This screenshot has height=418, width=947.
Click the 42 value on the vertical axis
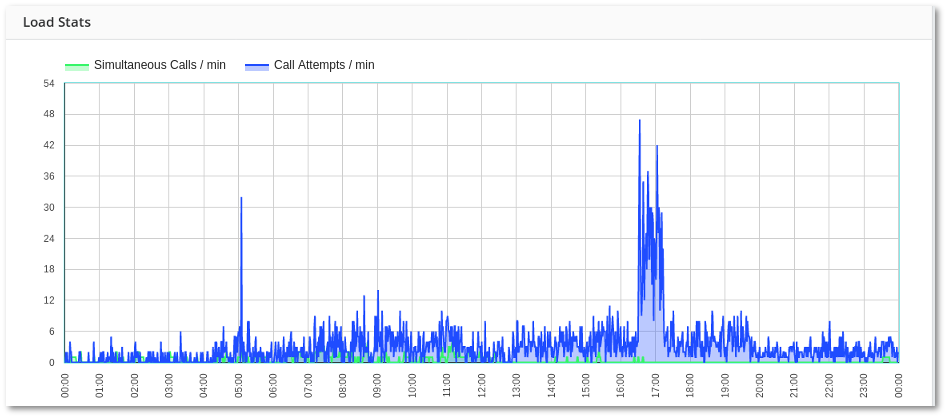tap(49, 145)
